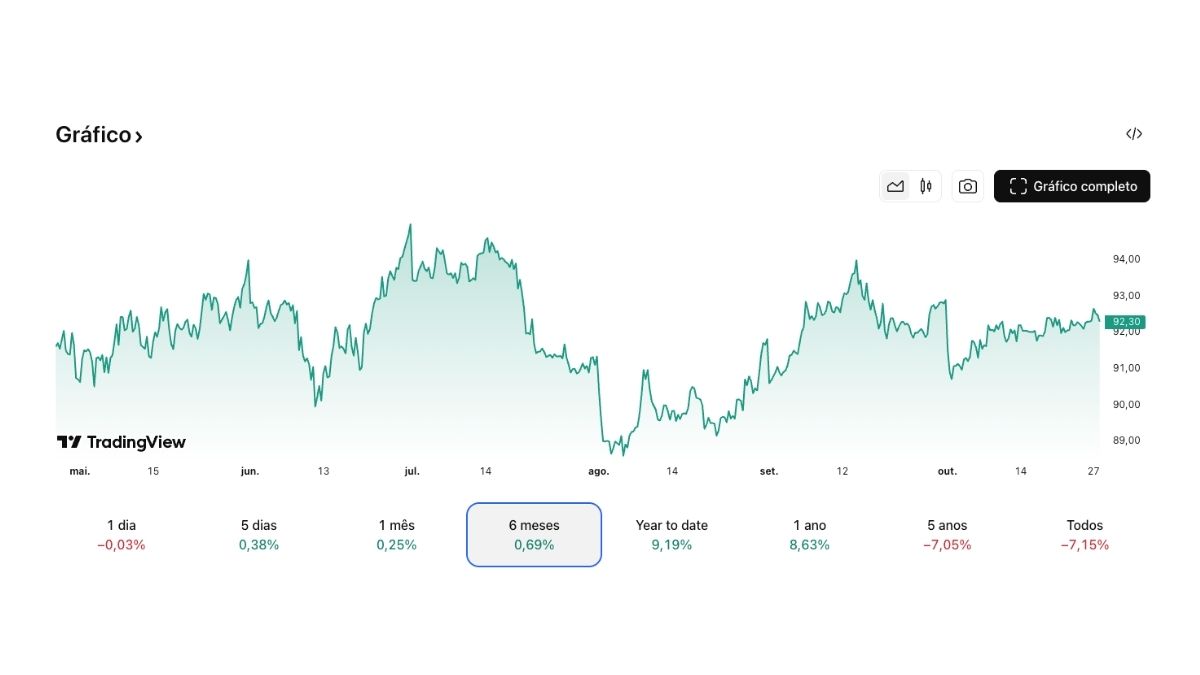Choose the 5 anos timeframe
Screen dimensions: 1200x675
click(946, 534)
